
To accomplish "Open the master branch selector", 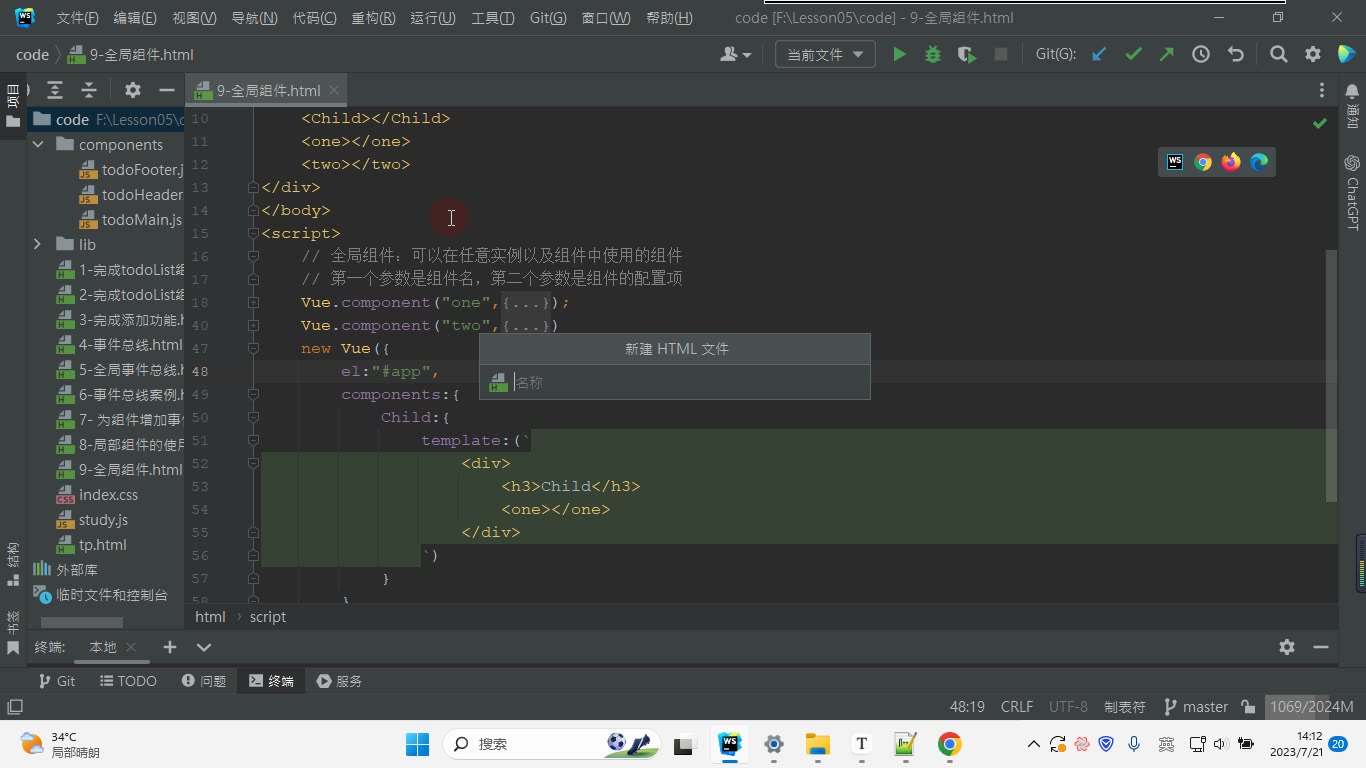I will [x=1196, y=707].
